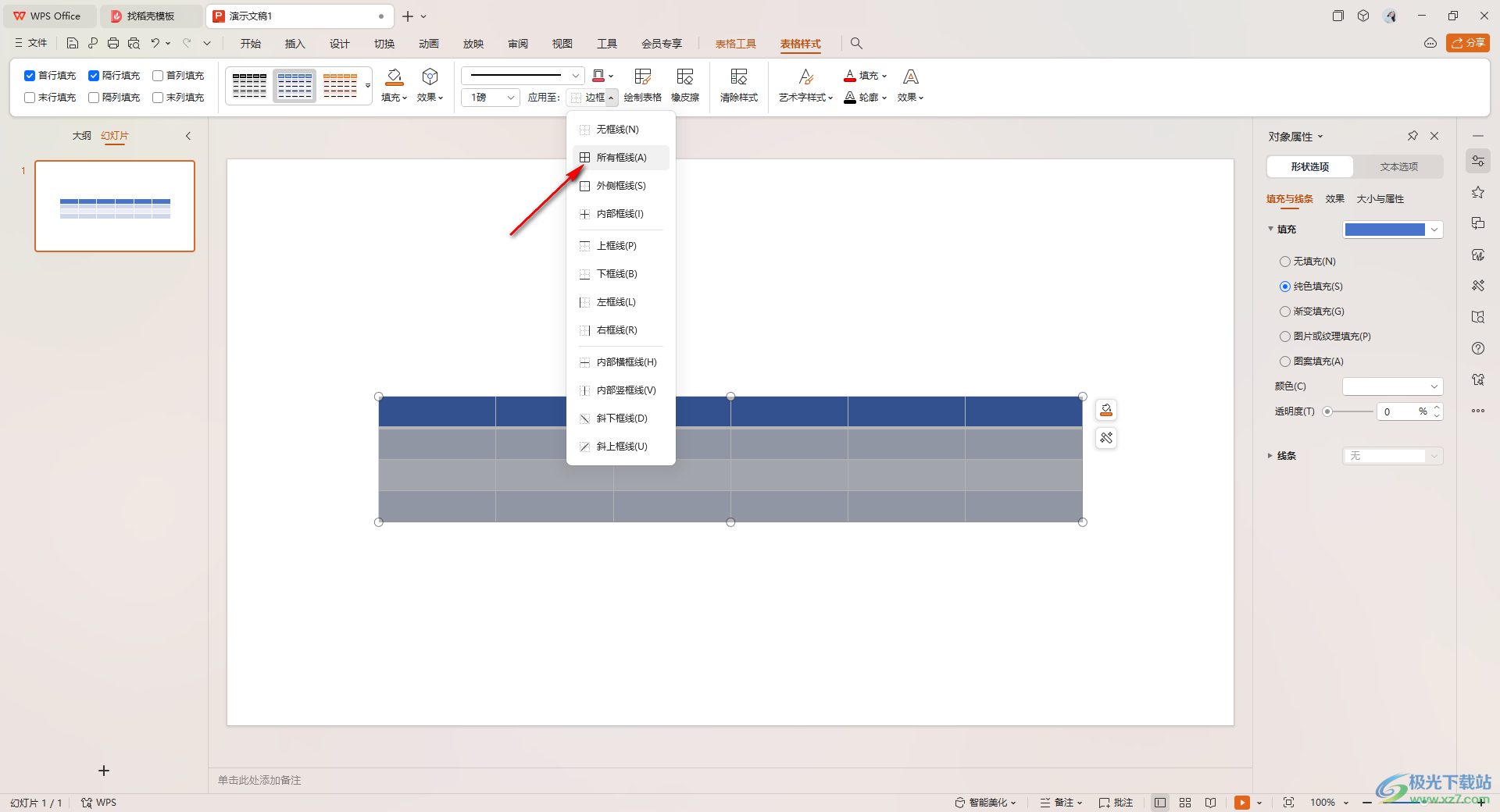This screenshot has width=1500, height=812.
Task: Toggle 首行填充 checkbox
Action: tap(30, 76)
